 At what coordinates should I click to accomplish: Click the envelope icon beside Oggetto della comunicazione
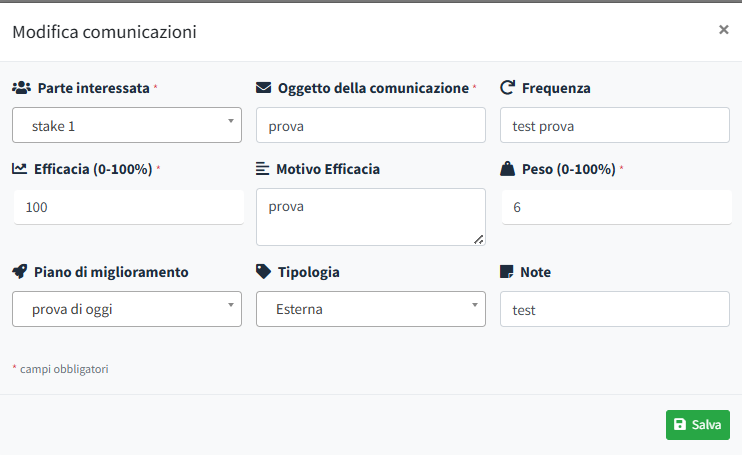pyautogui.click(x=264, y=88)
